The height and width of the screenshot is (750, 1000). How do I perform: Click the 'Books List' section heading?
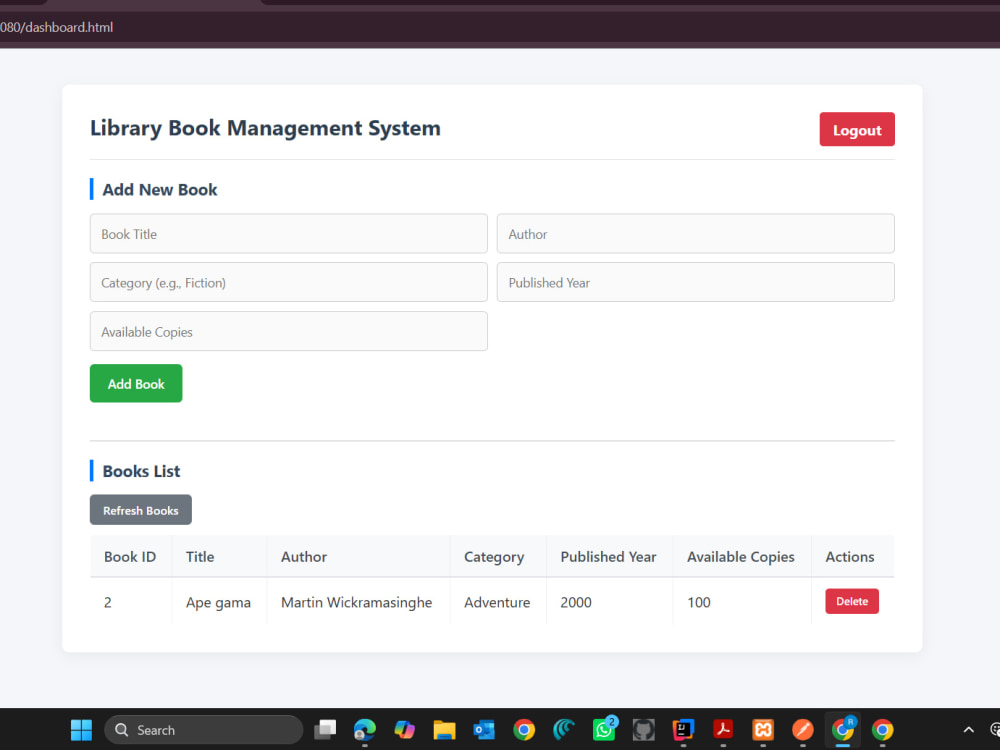[x=141, y=471]
